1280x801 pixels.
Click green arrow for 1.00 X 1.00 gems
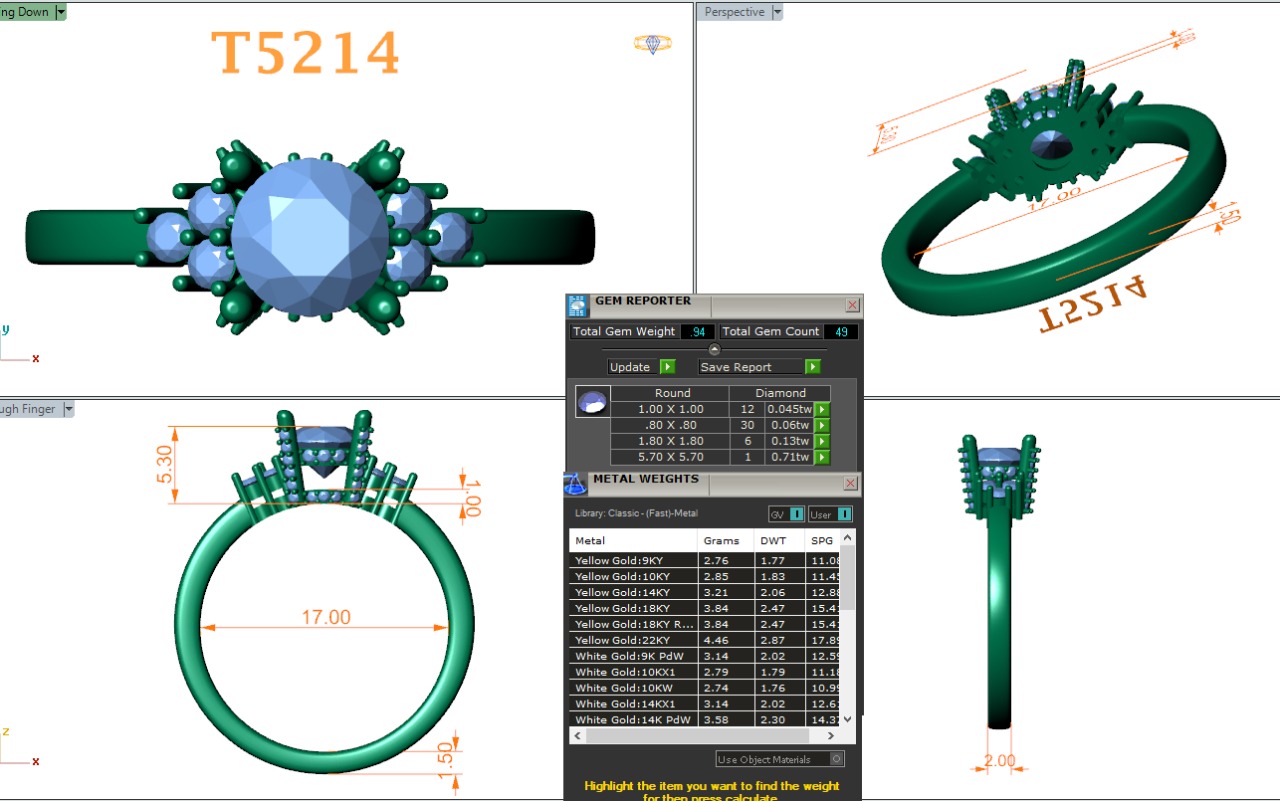[x=822, y=409]
